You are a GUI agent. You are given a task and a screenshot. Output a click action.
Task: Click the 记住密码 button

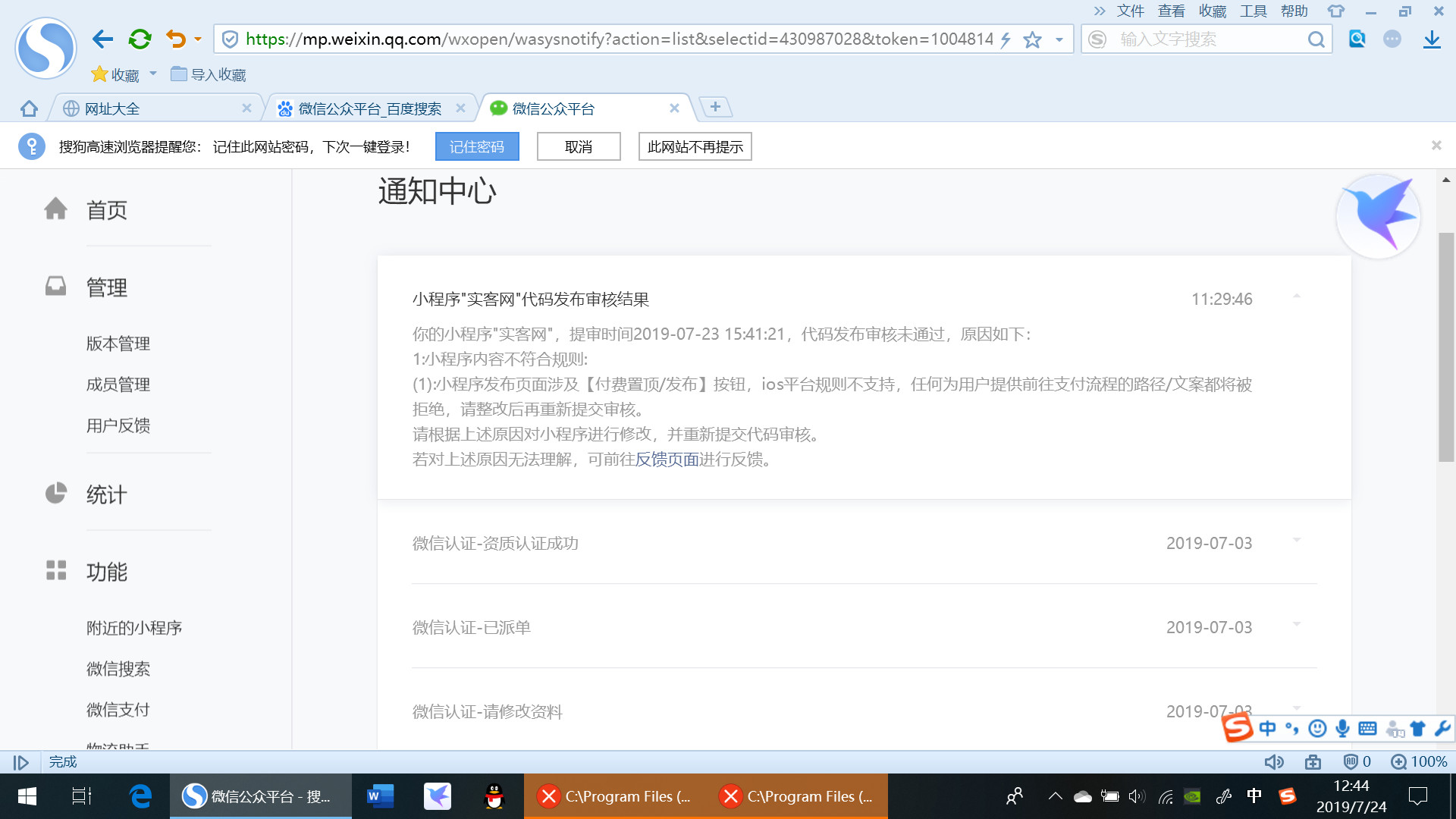pos(477,146)
